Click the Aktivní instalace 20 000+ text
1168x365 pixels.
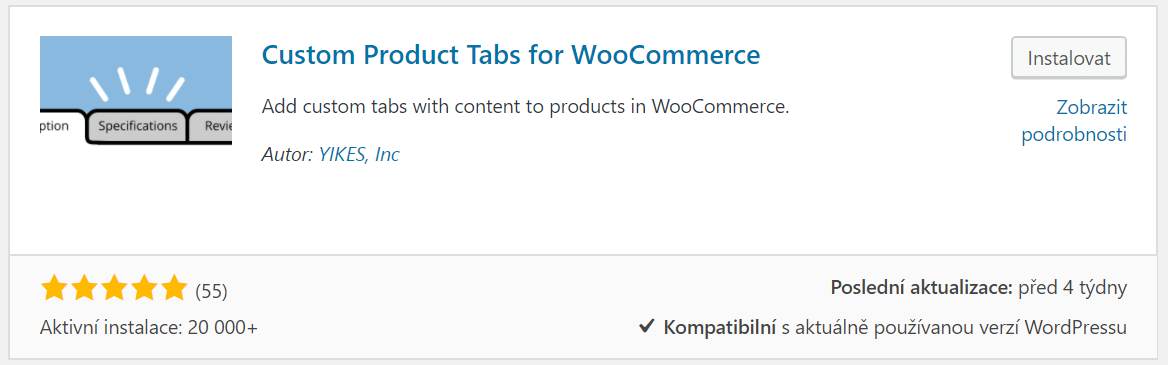149,327
